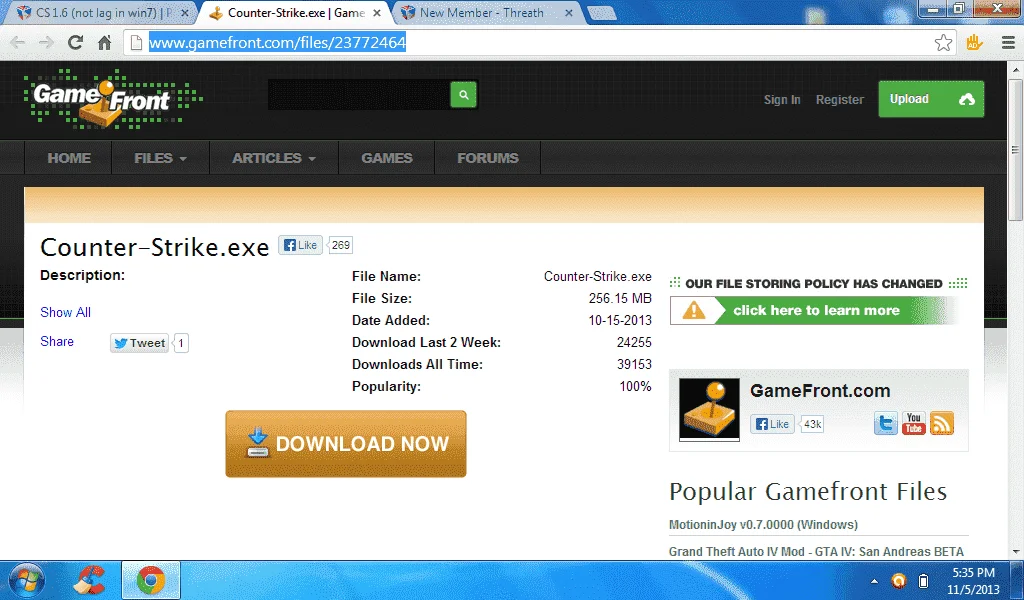Tweet this file page

coord(140,343)
